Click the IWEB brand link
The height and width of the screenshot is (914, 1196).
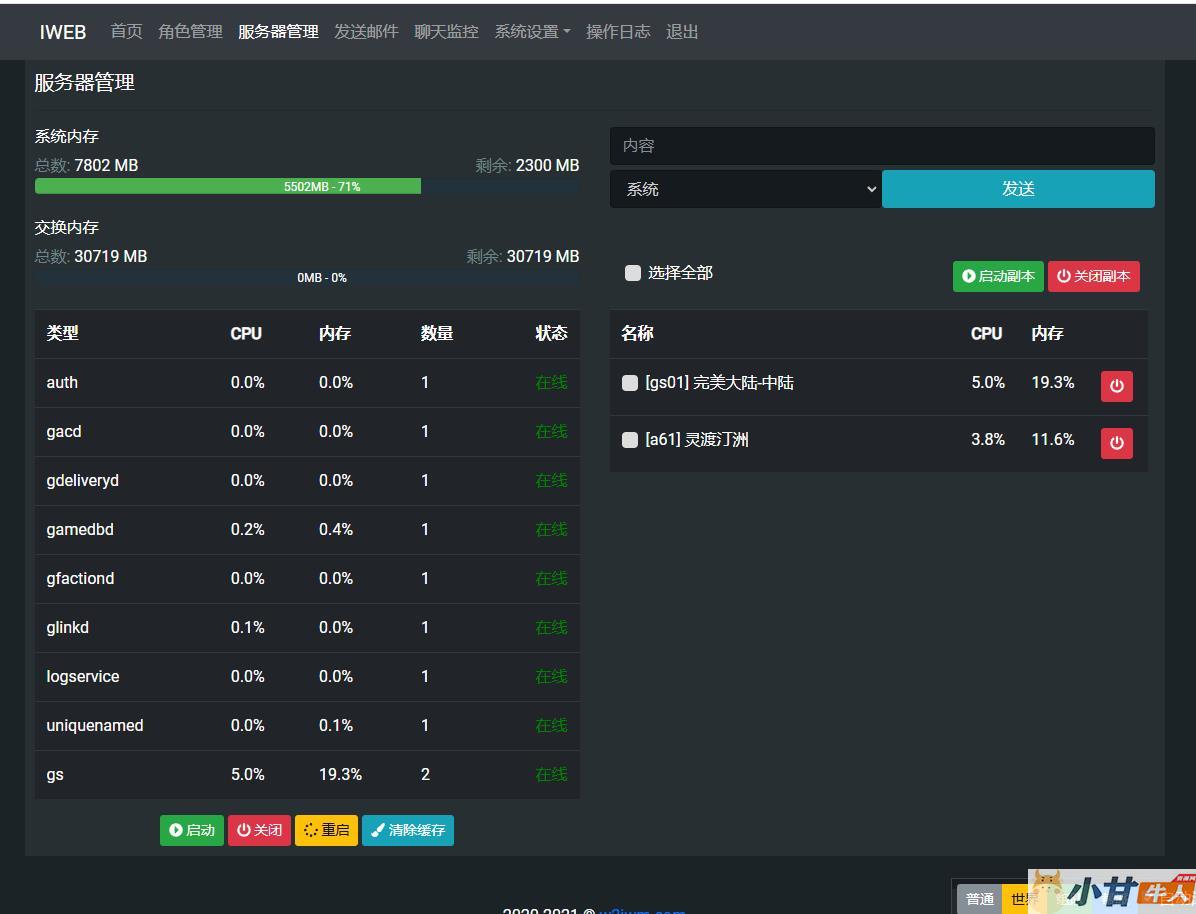point(63,32)
